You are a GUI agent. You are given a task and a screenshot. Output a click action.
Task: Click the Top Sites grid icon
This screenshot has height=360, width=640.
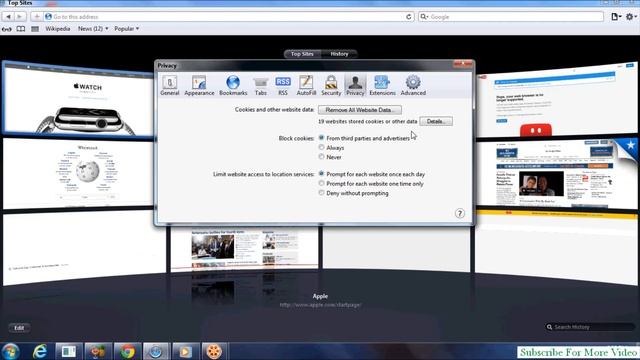point(35,29)
